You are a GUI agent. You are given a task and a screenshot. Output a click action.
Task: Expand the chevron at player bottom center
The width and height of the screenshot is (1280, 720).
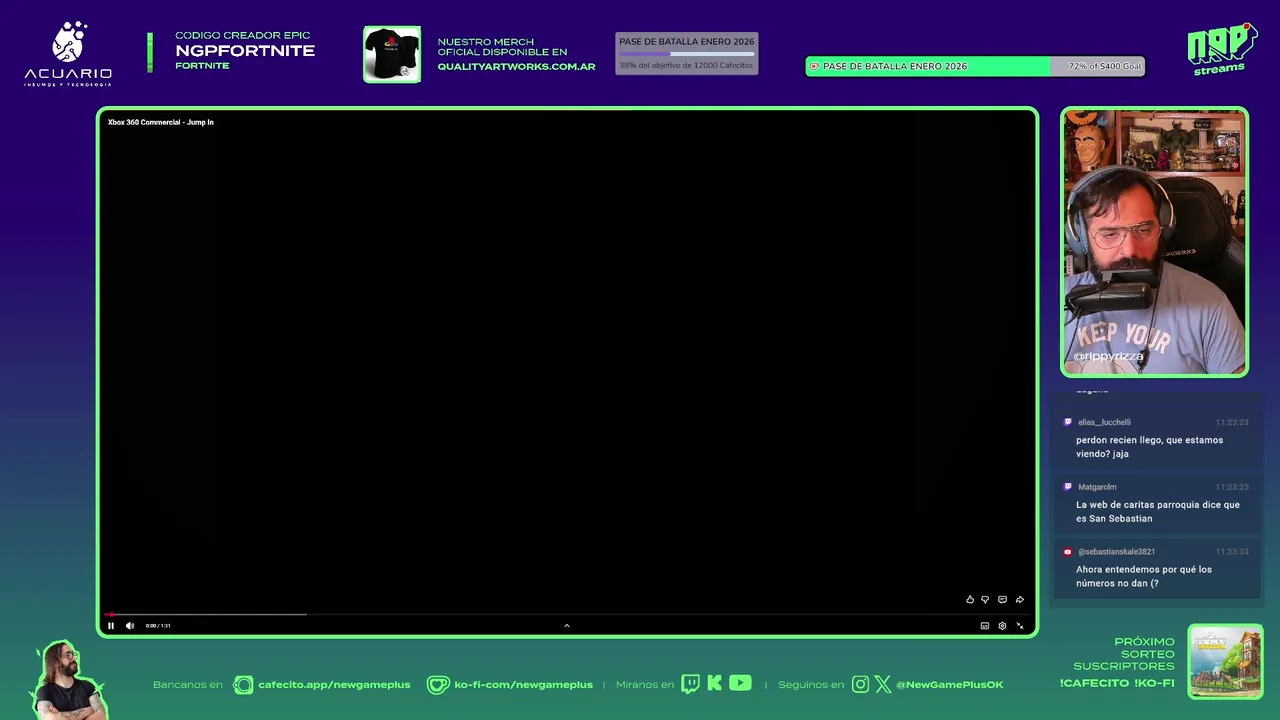pos(566,626)
